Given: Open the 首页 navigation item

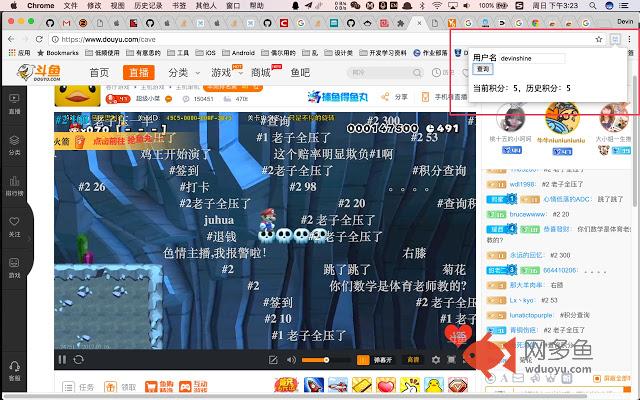Looking at the screenshot, I should coord(99,73).
